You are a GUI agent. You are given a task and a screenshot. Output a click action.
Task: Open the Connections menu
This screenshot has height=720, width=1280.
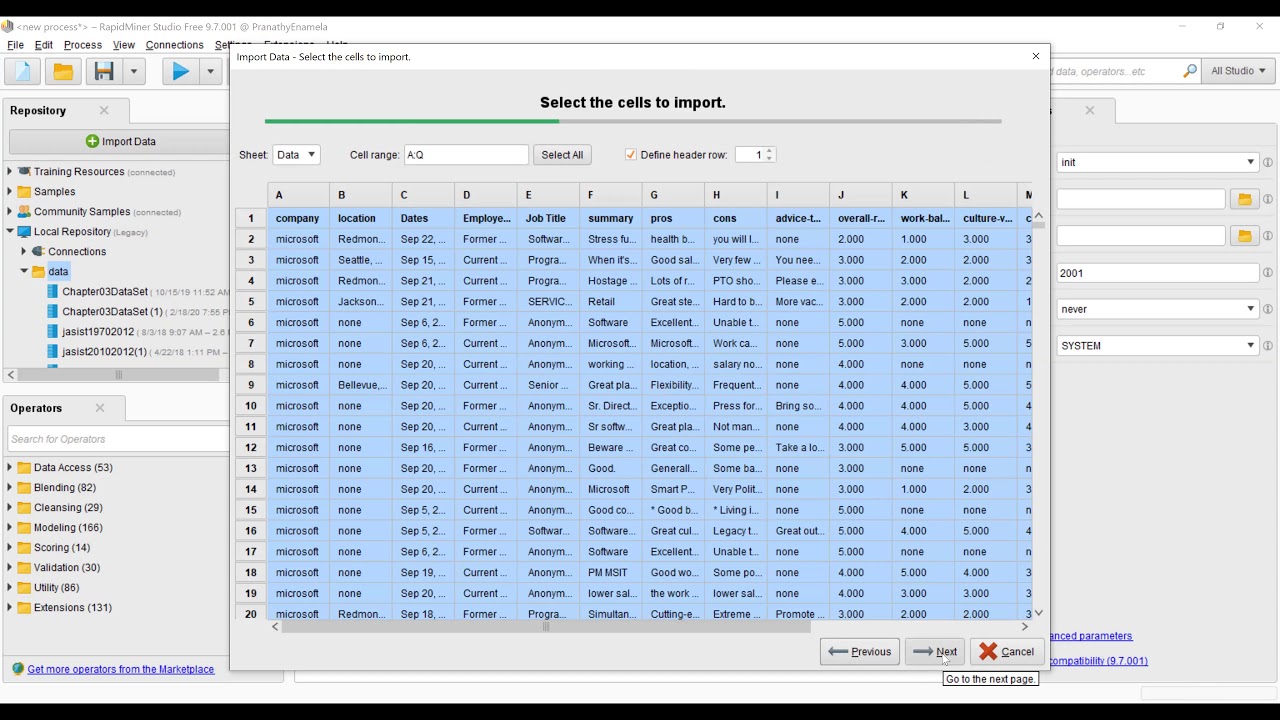[x=174, y=45]
